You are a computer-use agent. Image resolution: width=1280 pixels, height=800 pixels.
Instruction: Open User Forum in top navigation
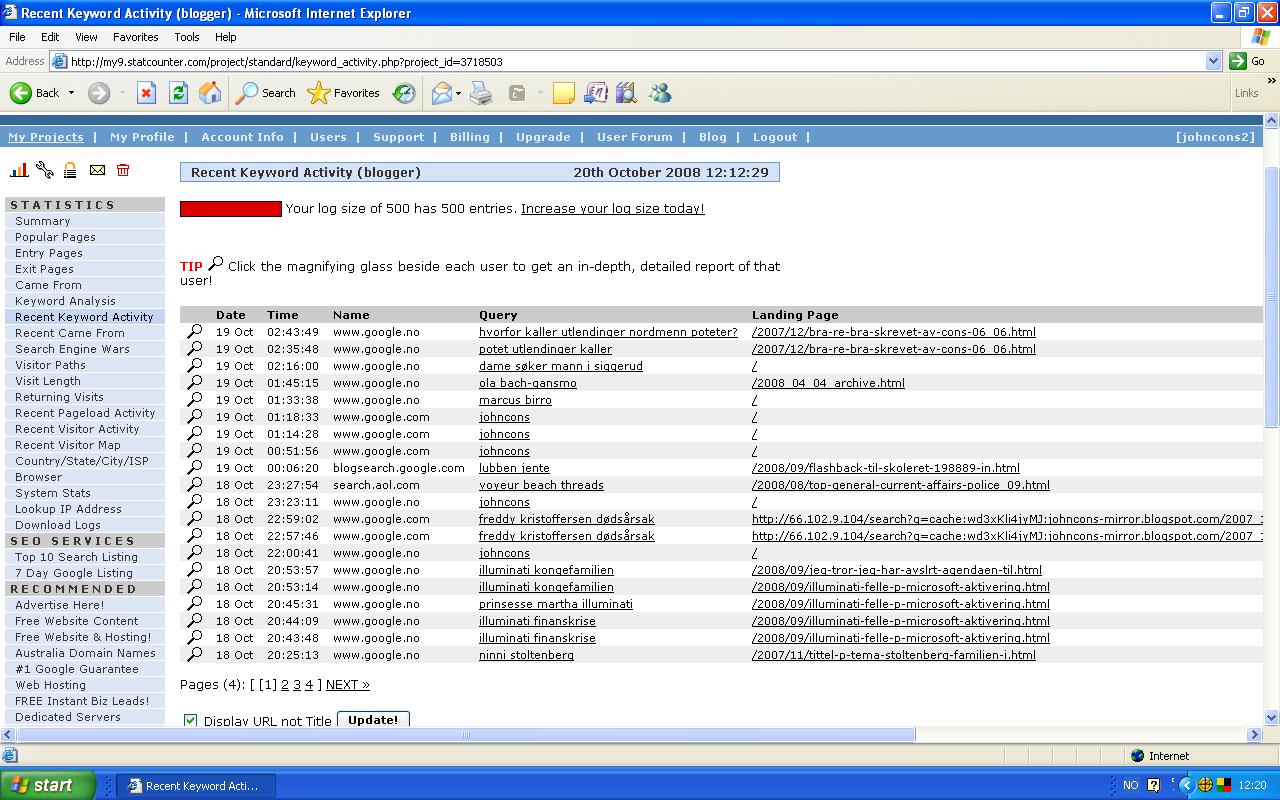[635, 137]
